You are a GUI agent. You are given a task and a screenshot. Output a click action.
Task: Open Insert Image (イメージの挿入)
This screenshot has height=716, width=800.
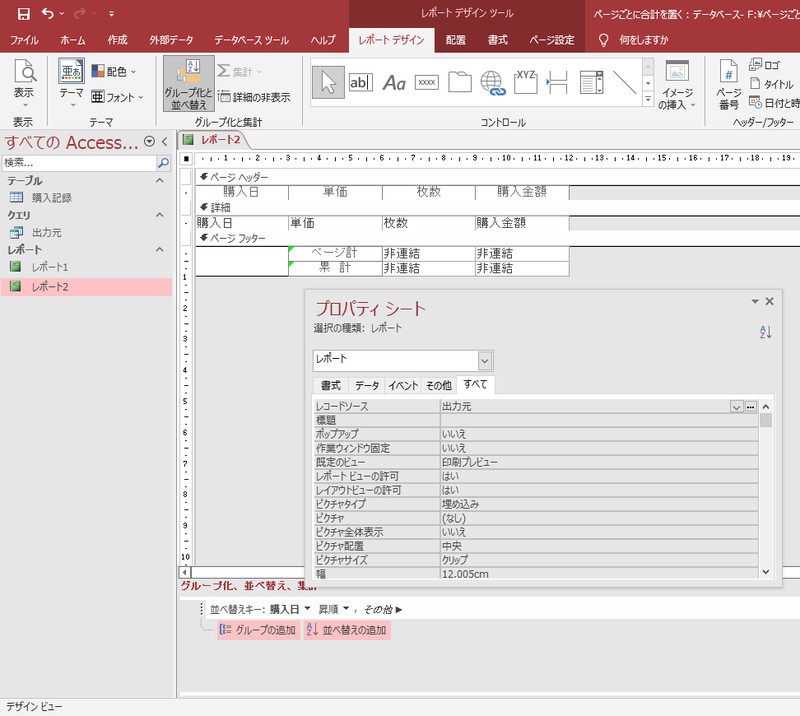[x=677, y=85]
